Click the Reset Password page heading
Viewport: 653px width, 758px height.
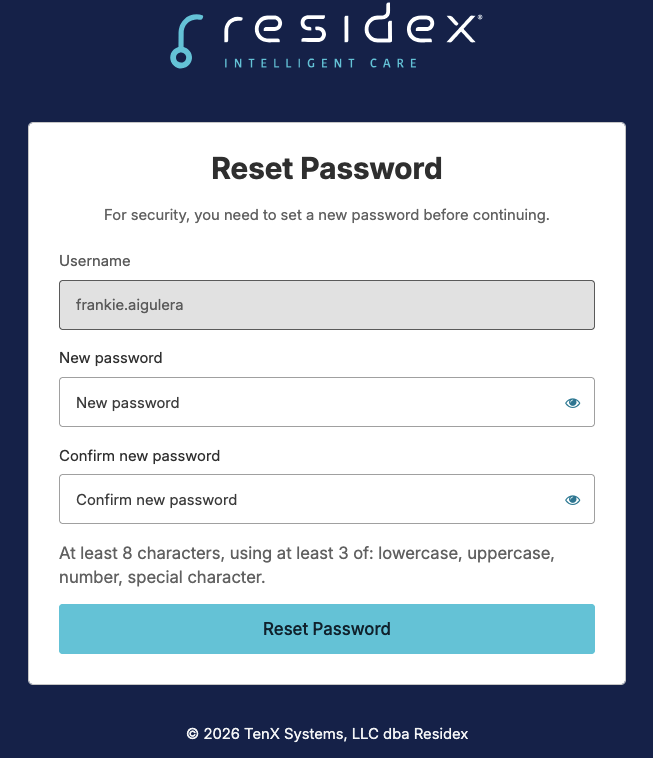[x=327, y=169]
